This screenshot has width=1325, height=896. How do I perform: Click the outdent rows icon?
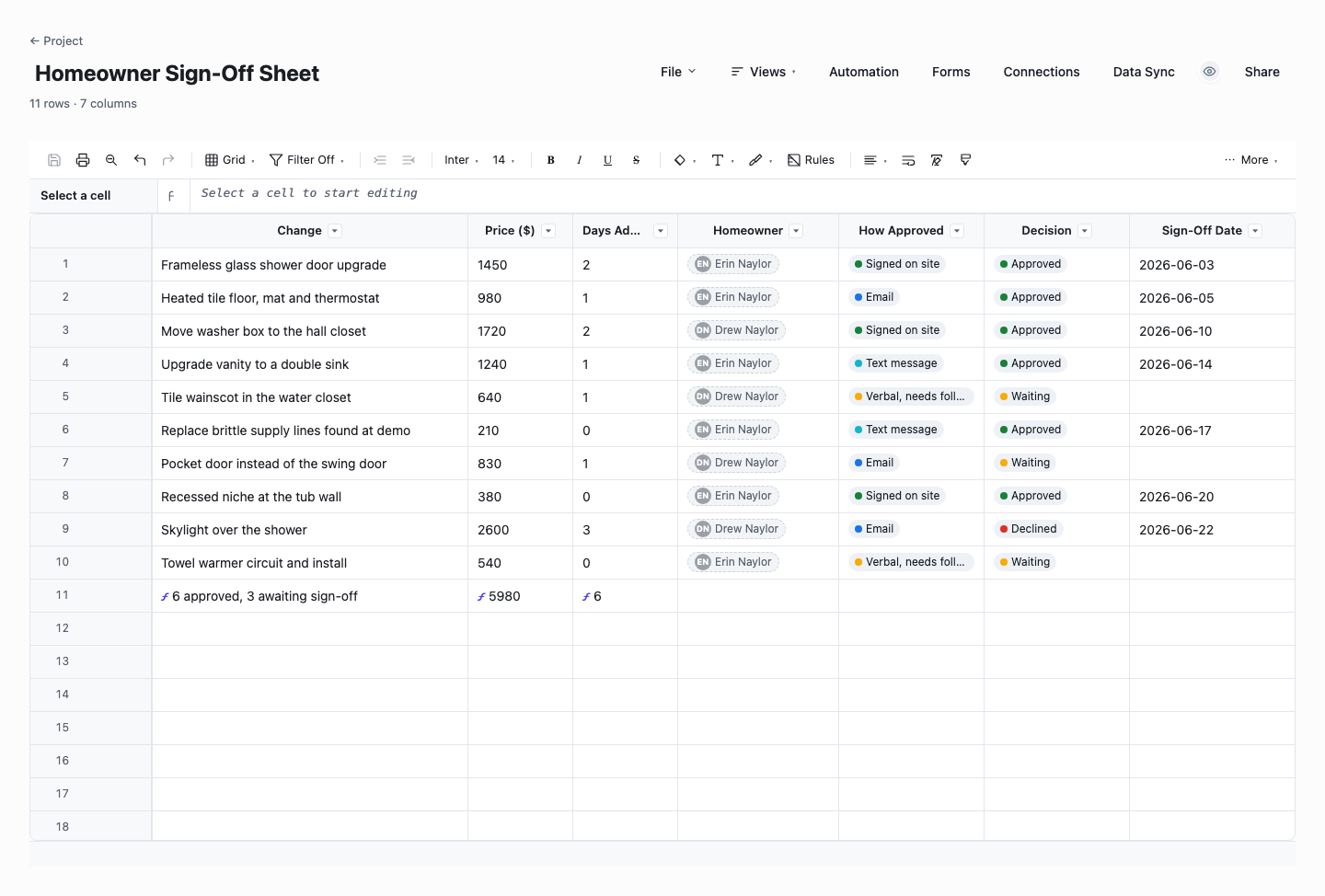(409, 160)
